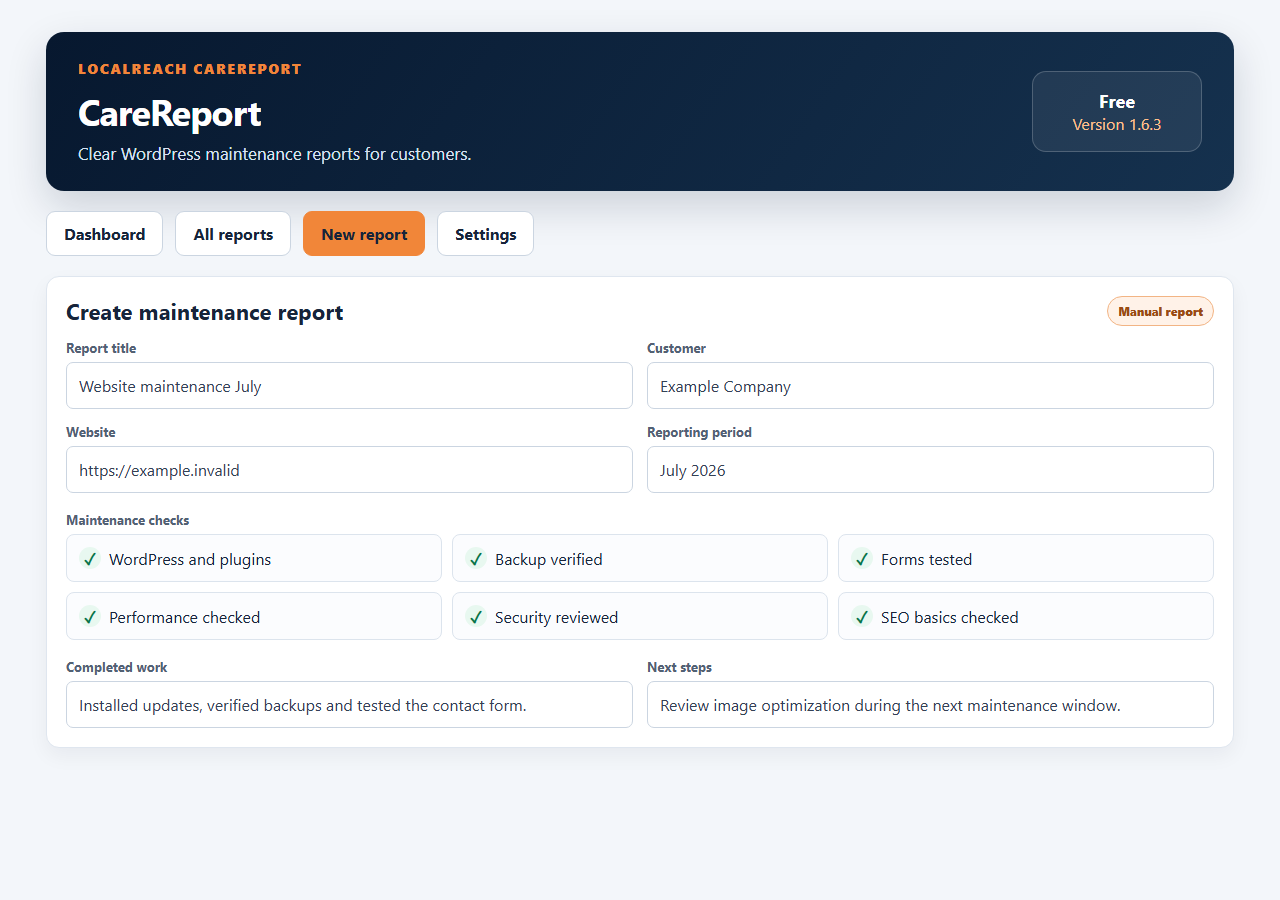Screen dimensions: 1280x900
Task: Click the Website URL field
Action: [349, 469]
